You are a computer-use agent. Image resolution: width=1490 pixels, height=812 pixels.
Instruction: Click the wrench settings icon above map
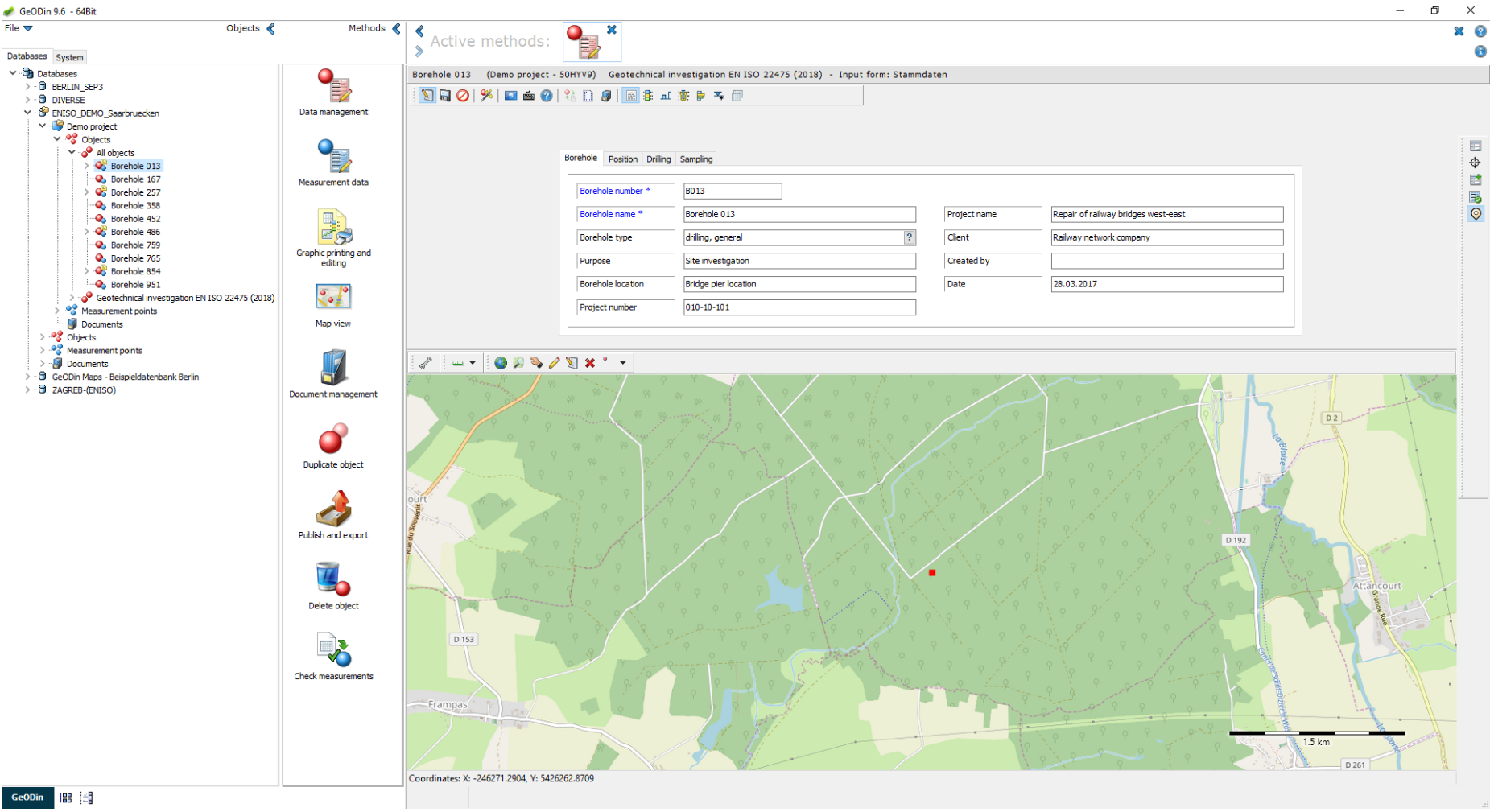pos(426,363)
